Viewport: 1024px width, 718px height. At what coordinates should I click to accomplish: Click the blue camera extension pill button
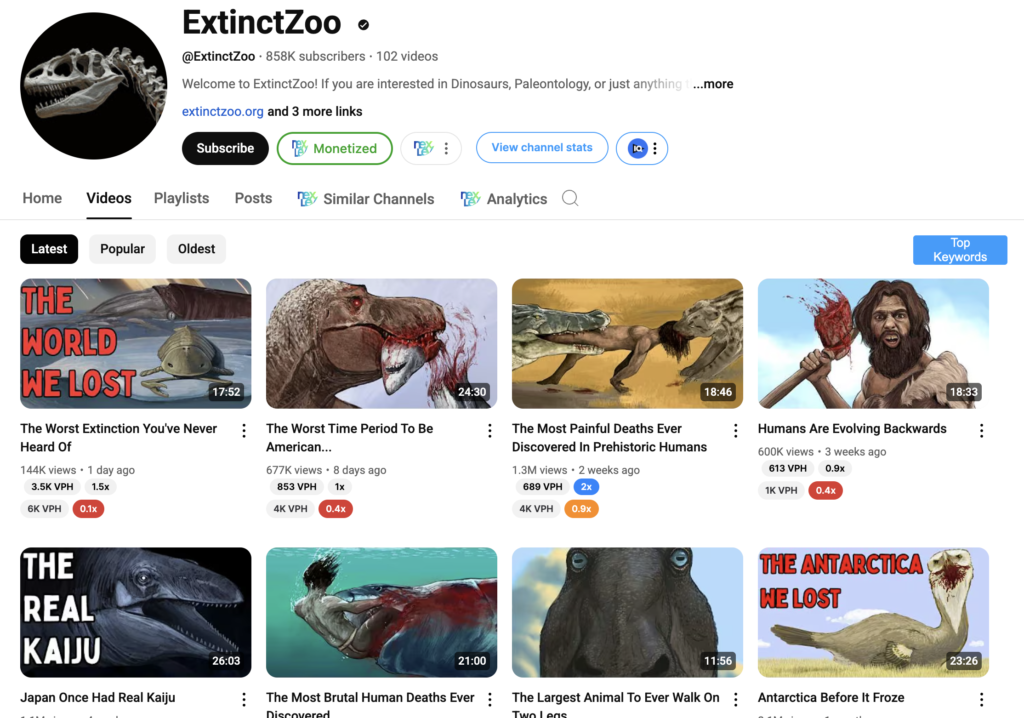642,148
